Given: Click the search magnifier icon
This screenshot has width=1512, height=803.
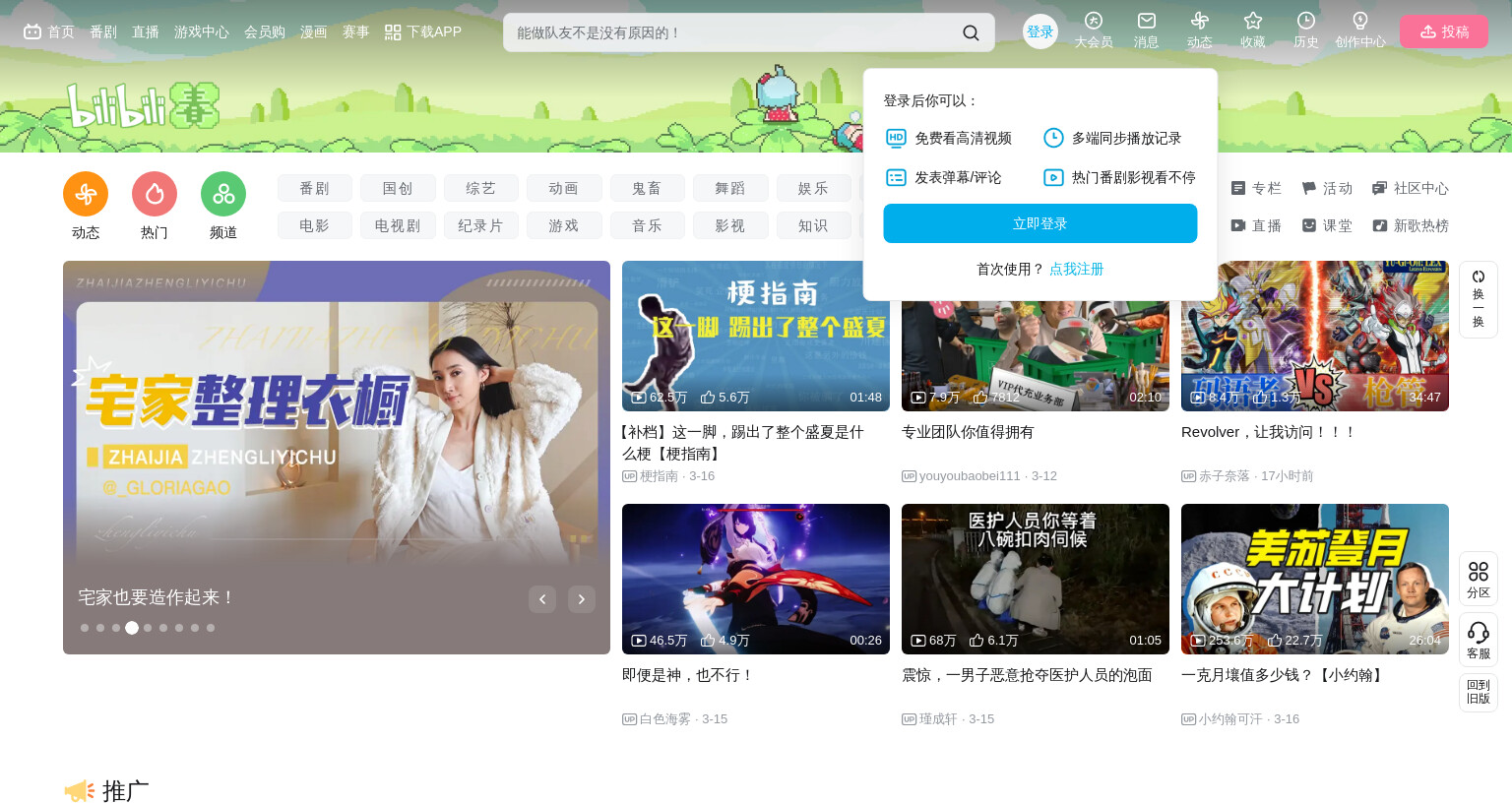Looking at the screenshot, I should tap(971, 32).
